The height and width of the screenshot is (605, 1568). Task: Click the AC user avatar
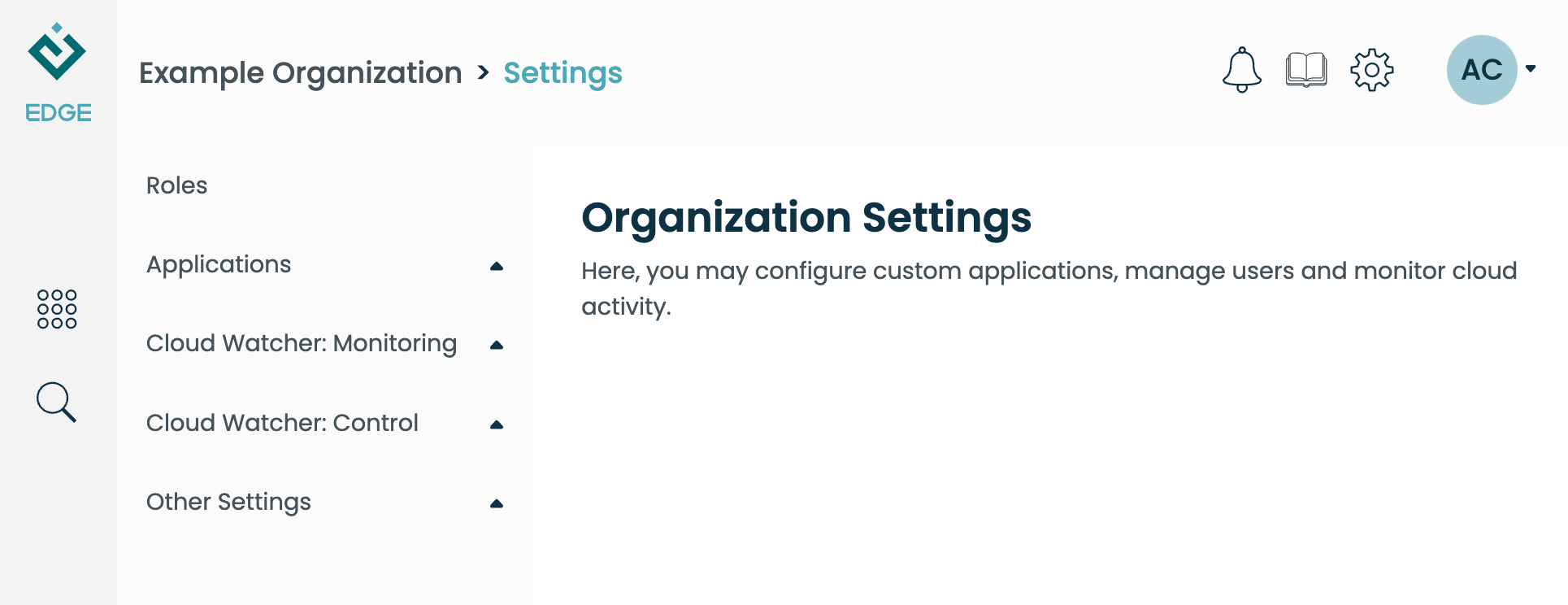(1482, 70)
